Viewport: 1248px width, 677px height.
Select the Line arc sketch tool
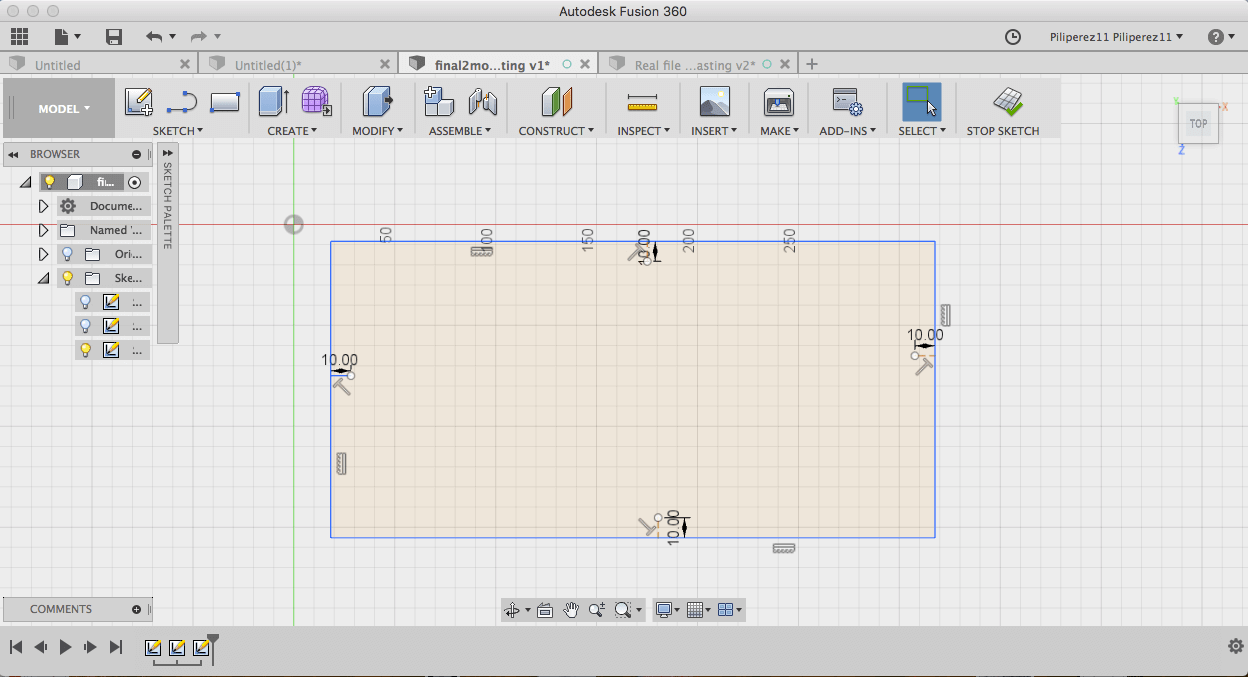tap(182, 102)
